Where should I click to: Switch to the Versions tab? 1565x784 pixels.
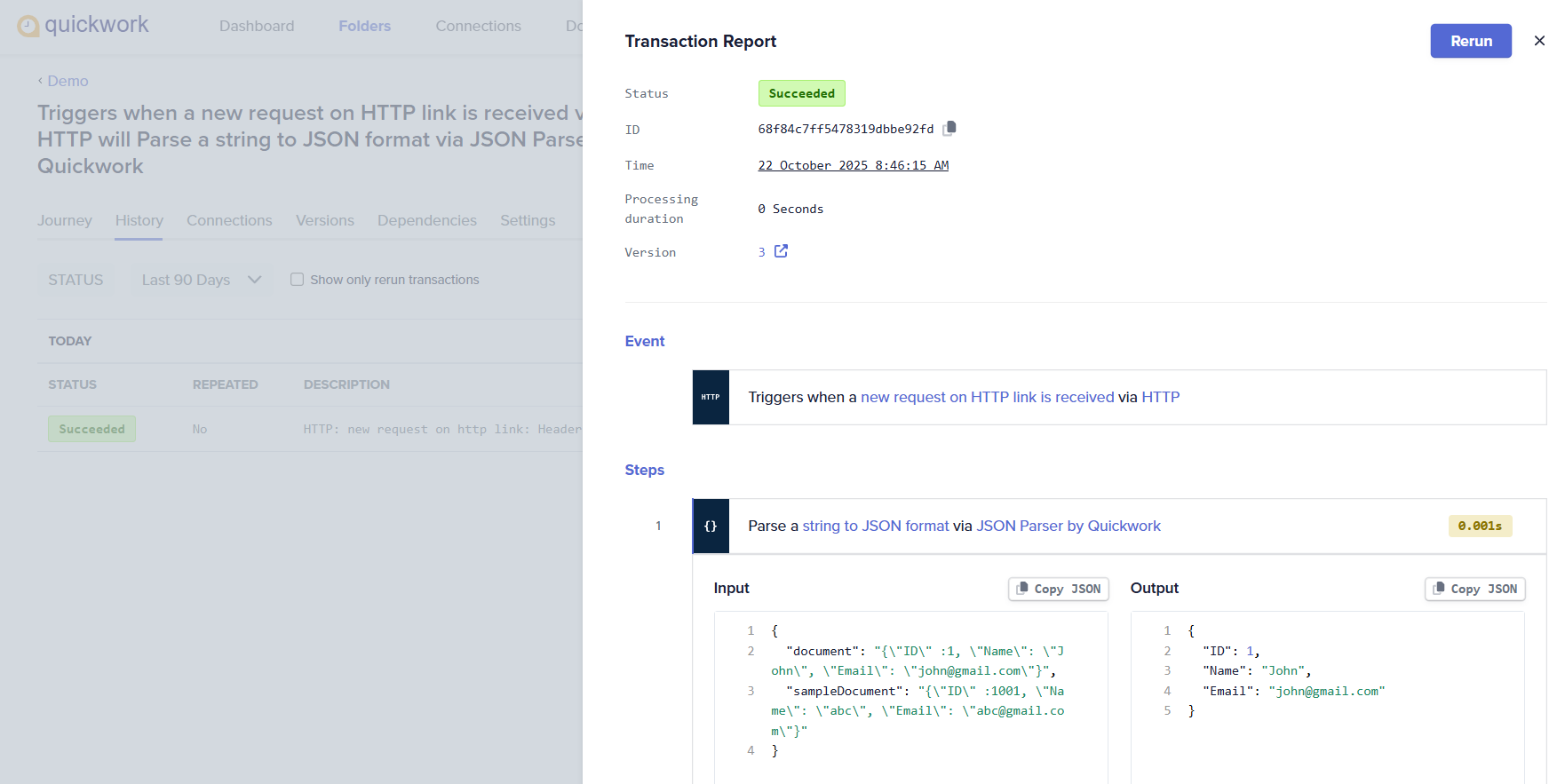click(x=325, y=220)
